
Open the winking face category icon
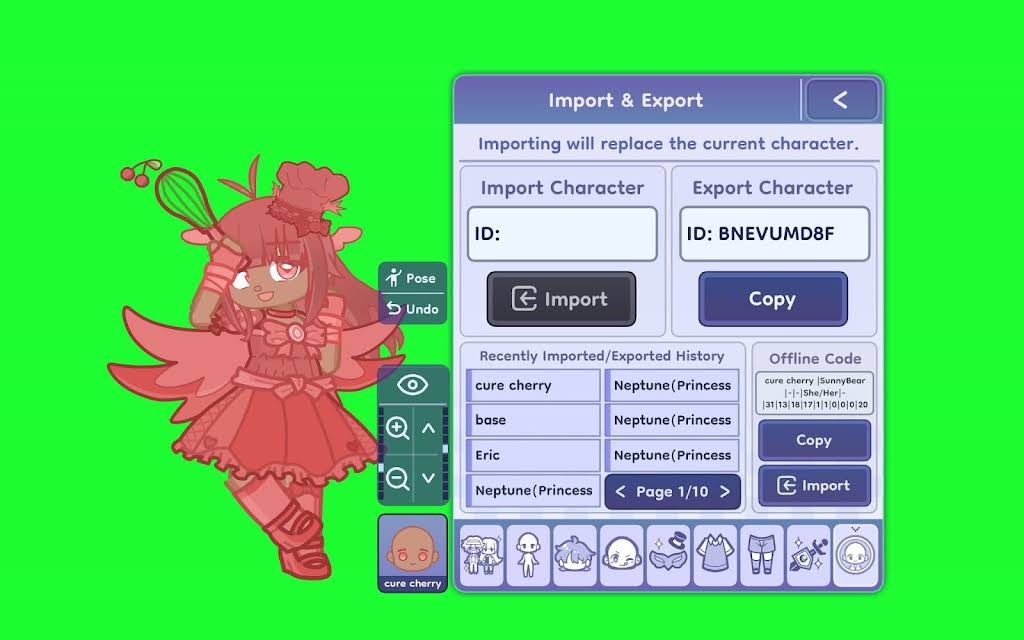pyautogui.click(x=621, y=555)
